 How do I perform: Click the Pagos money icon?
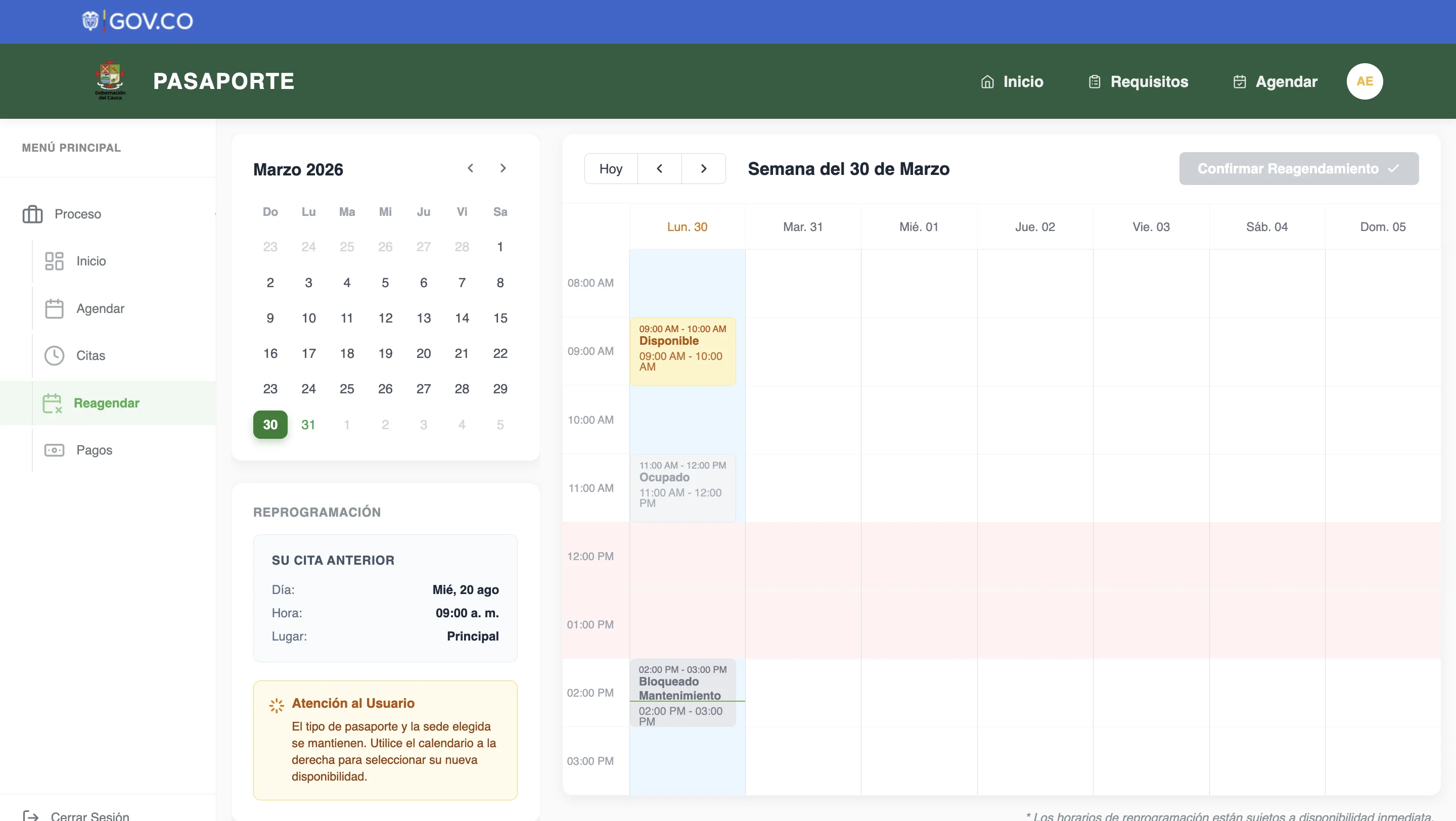(x=54, y=450)
